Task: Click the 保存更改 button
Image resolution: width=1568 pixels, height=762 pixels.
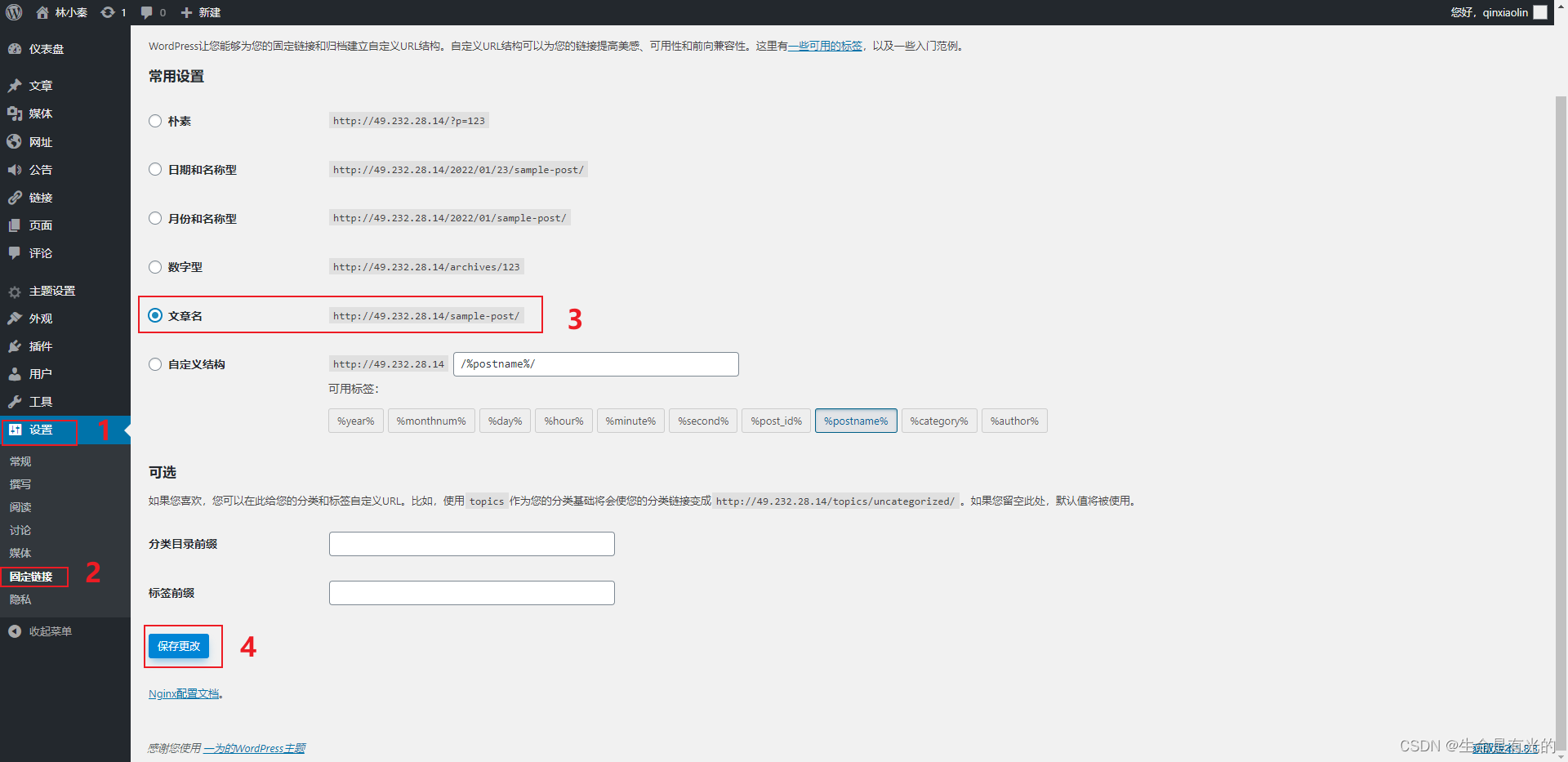Action: (x=179, y=646)
